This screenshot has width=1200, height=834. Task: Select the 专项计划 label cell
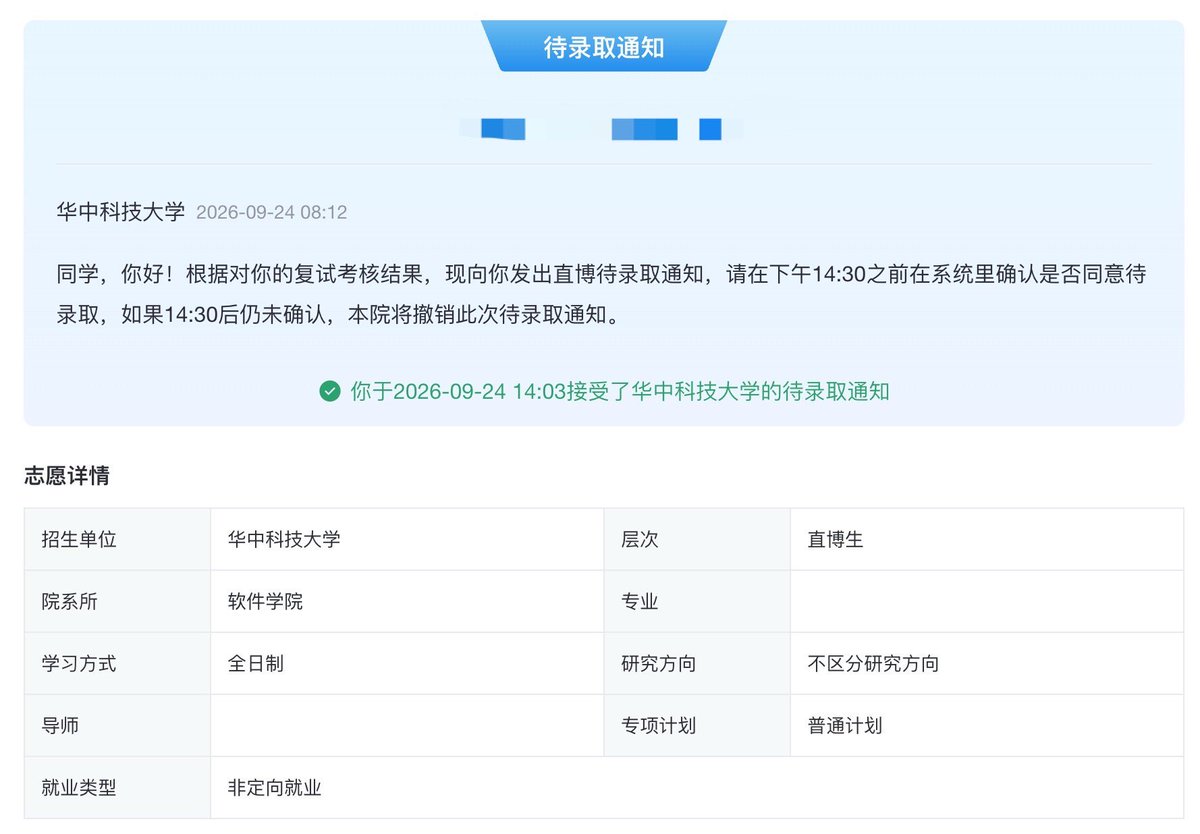click(x=697, y=726)
